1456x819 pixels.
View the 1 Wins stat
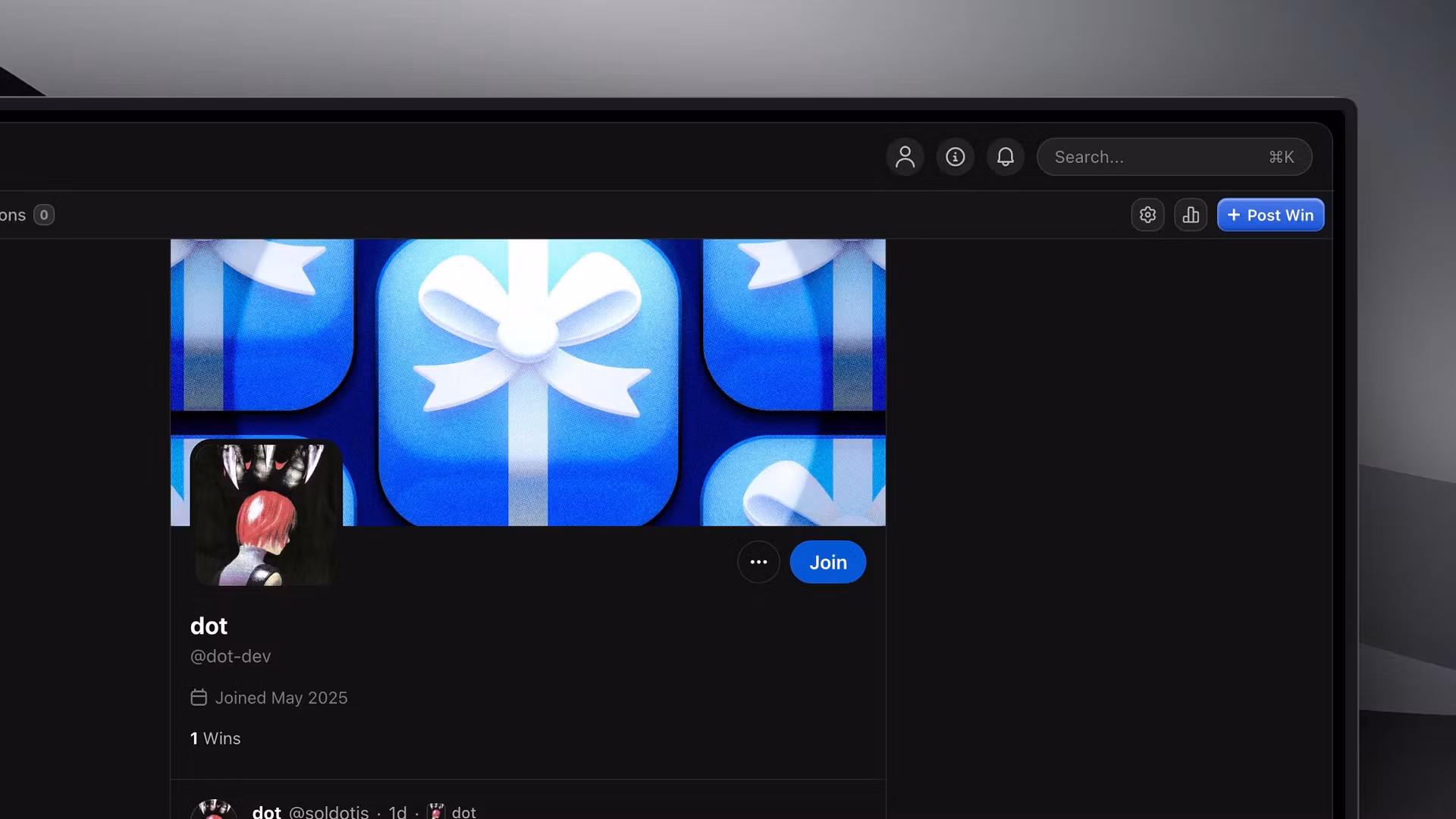pyautogui.click(x=215, y=738)
